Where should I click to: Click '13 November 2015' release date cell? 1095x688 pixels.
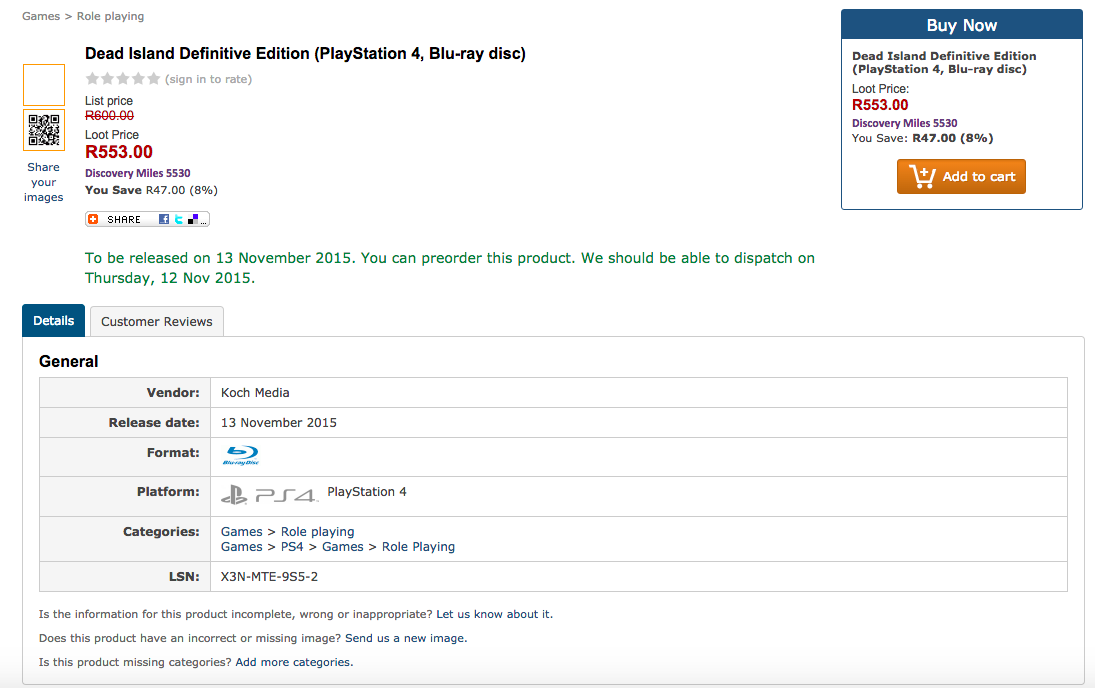click(x=279, y=423)
